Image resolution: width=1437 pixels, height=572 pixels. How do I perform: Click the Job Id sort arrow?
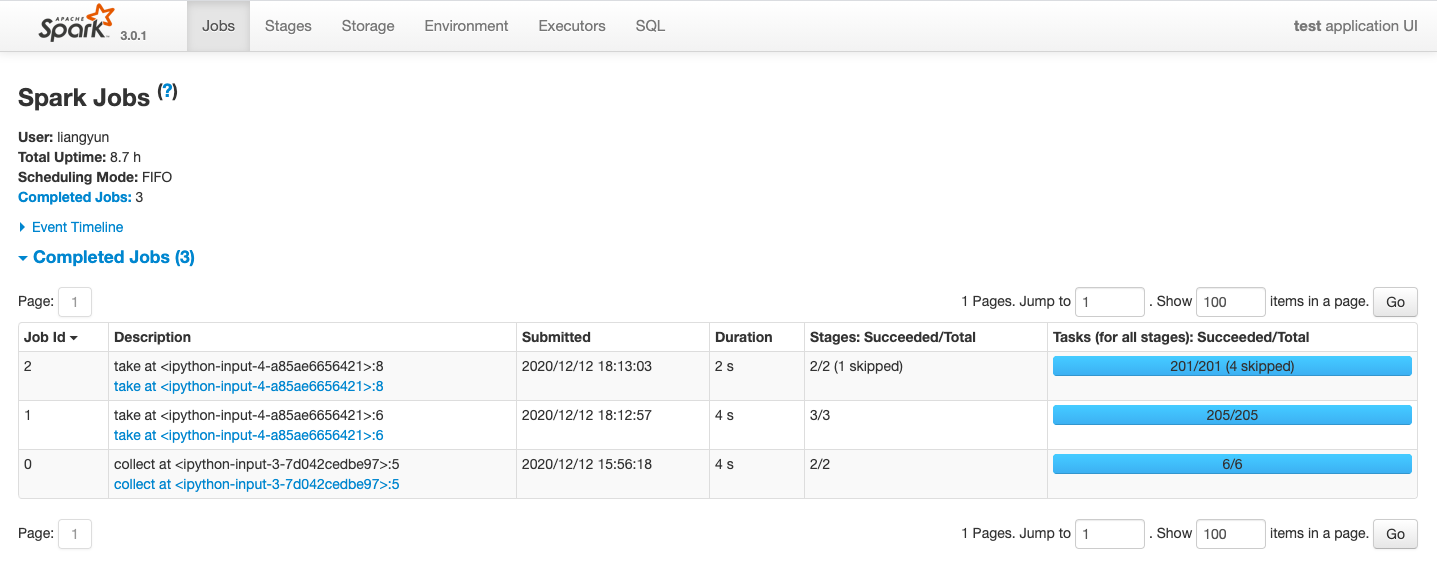74,338
